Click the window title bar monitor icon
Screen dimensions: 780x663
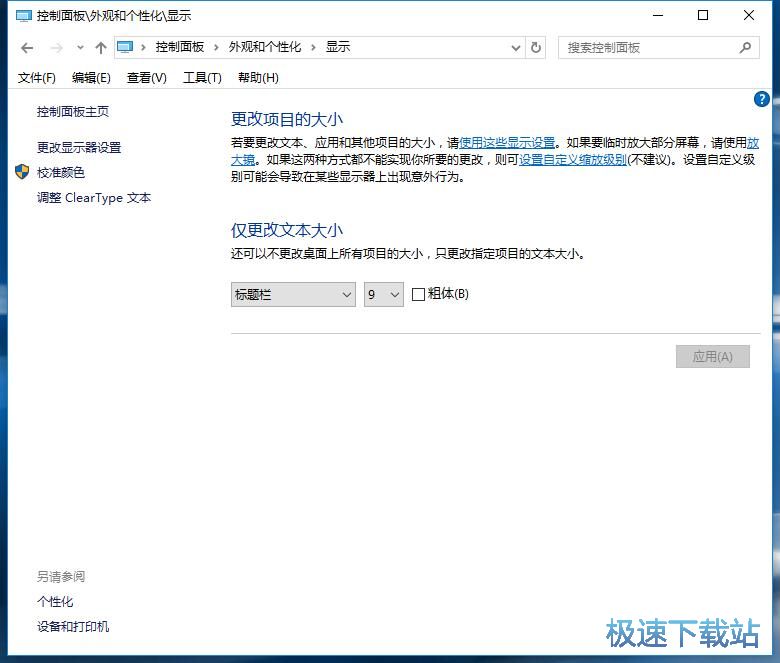tap(23, 15)
